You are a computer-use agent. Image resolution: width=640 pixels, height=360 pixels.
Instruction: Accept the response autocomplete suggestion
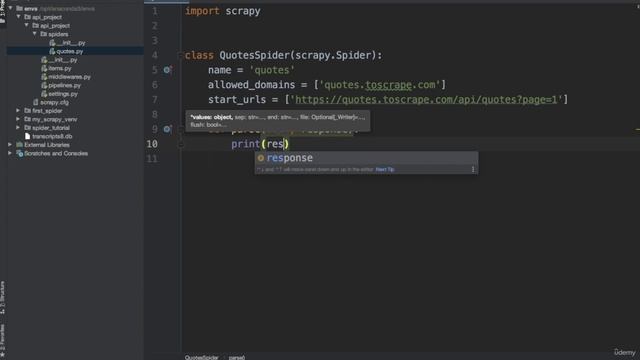click(366, 158)
